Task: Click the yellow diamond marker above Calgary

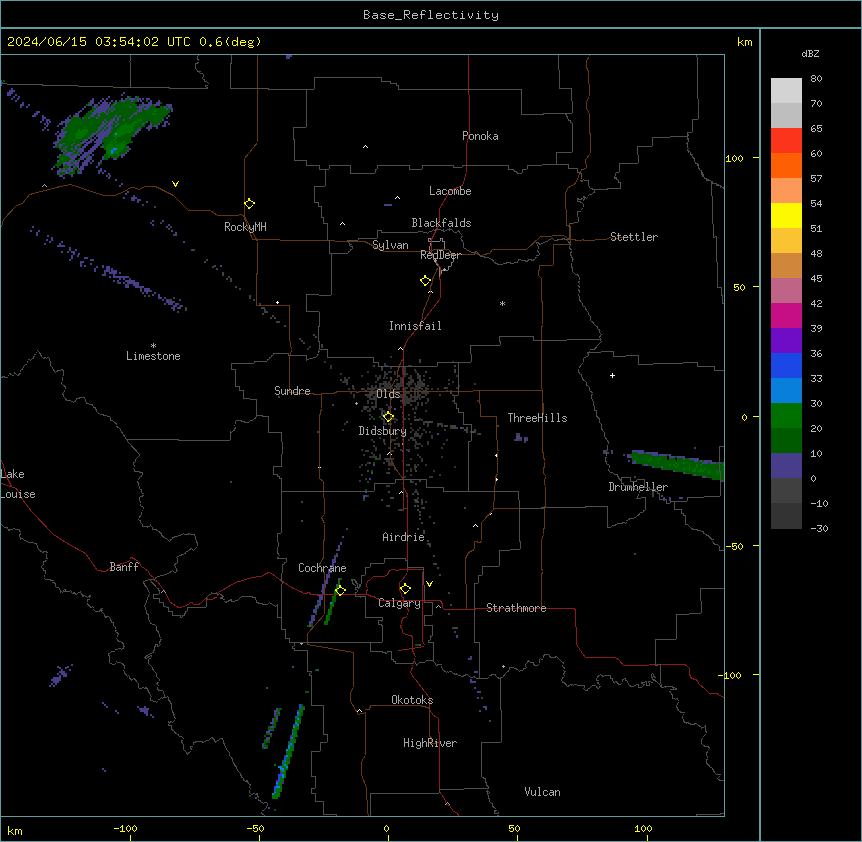Action: (x=405, y=589)
